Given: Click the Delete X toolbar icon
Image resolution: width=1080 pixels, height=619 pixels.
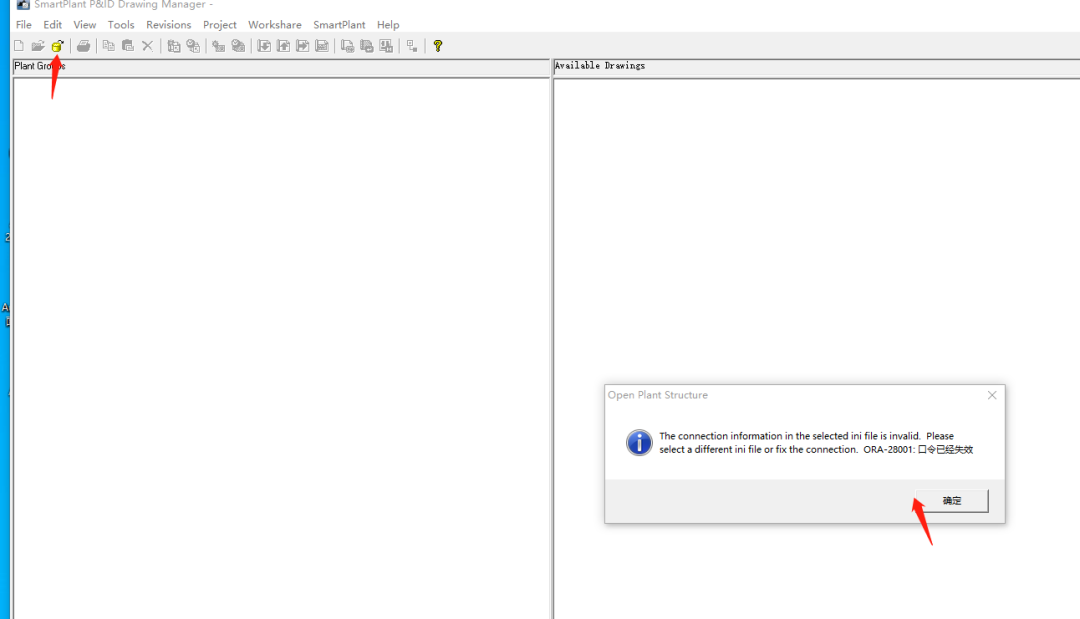Looking at the screenshot, I should tap(147, 46).
